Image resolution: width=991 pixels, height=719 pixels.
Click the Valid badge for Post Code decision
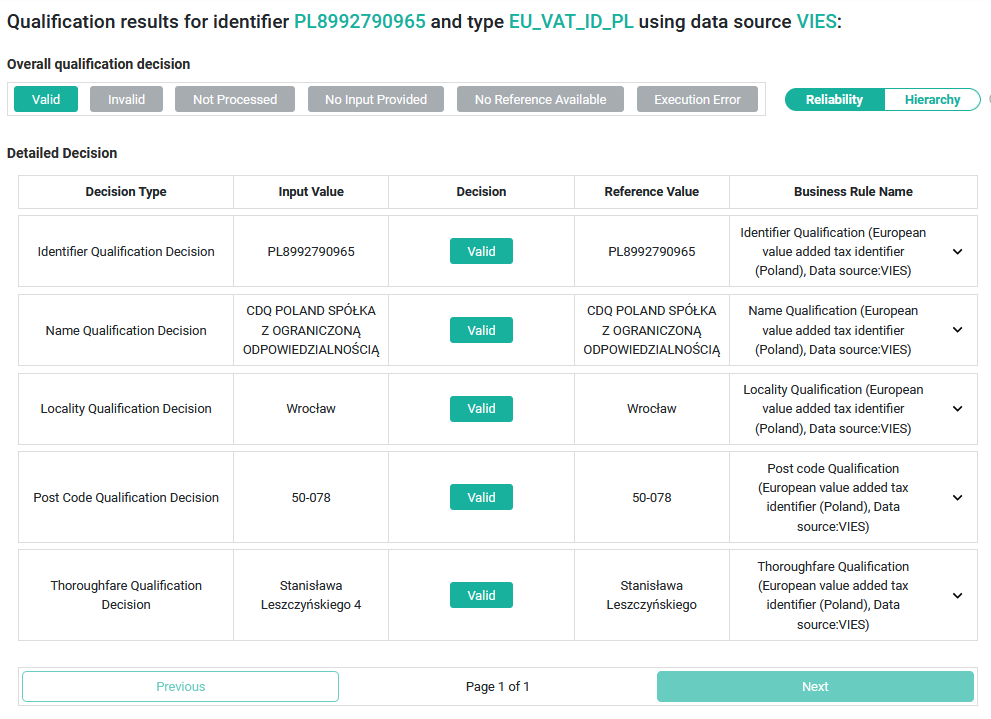click(482, 497)
